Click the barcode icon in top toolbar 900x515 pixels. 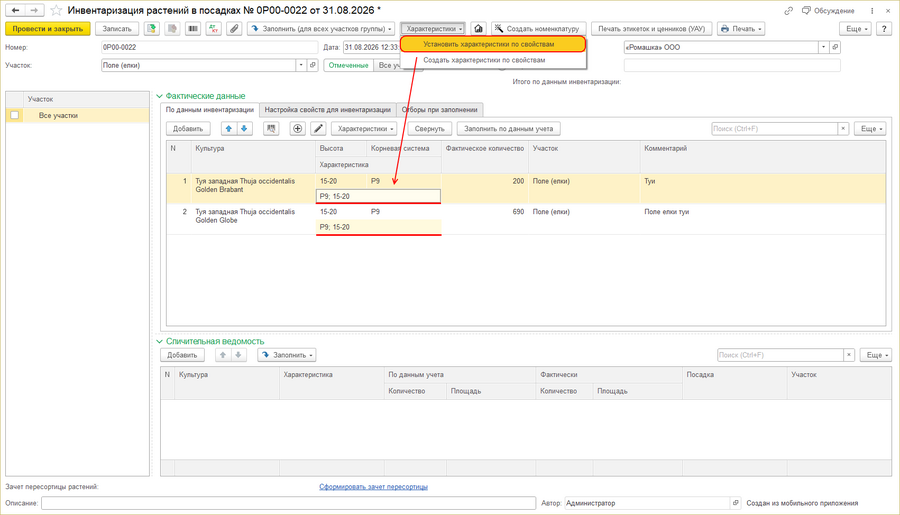[x=193, y=29]
